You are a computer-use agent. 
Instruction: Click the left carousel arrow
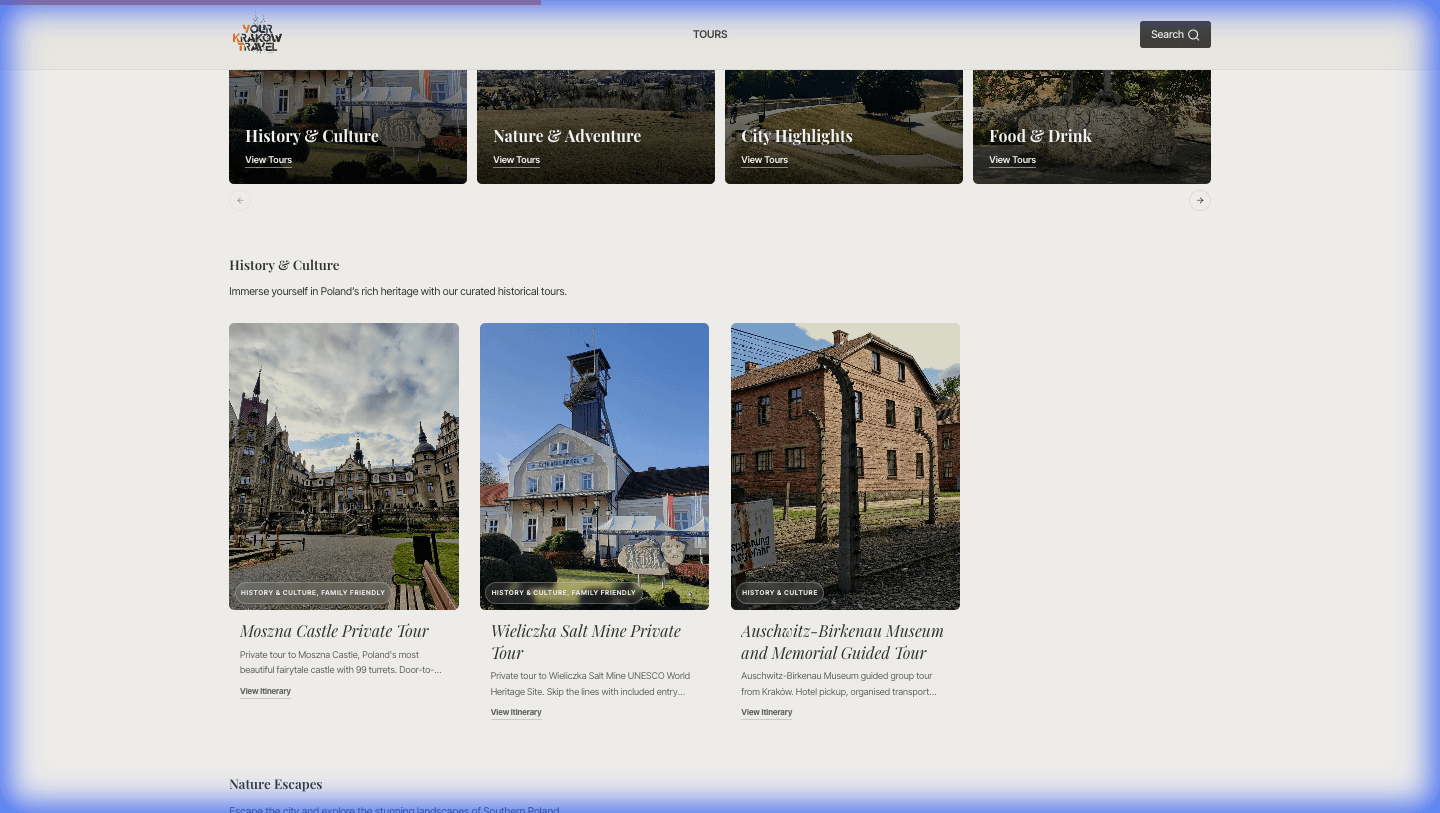[240, 200]
